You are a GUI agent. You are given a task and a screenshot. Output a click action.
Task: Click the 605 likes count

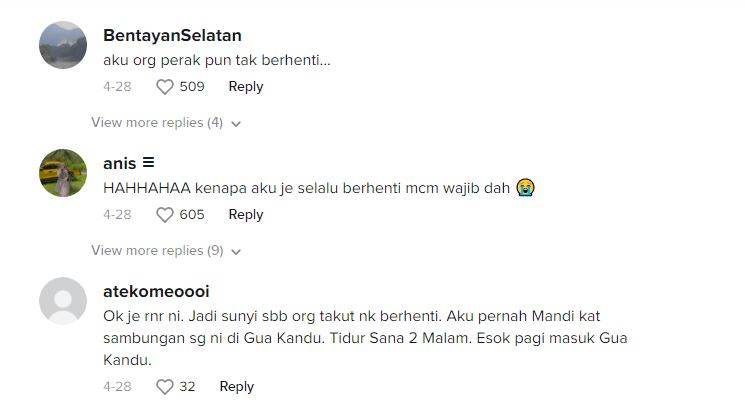[192, 215]
